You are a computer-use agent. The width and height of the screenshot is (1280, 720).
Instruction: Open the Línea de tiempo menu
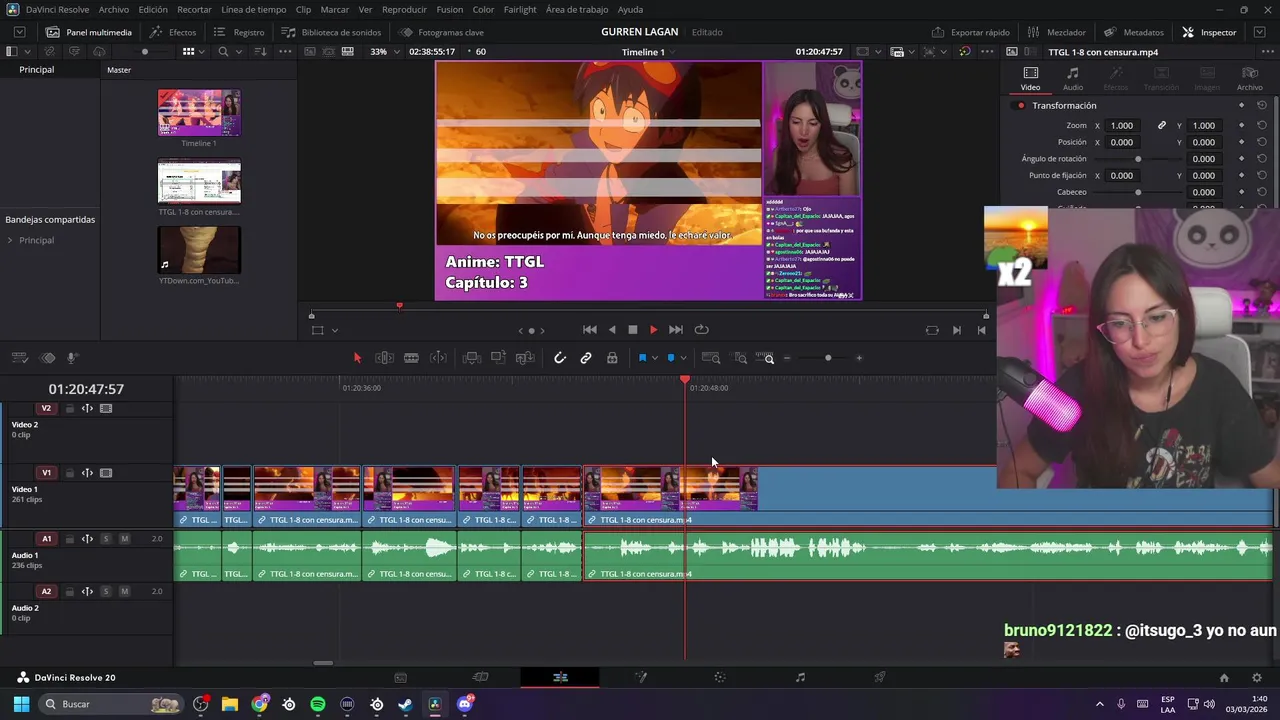click(254, 9)
